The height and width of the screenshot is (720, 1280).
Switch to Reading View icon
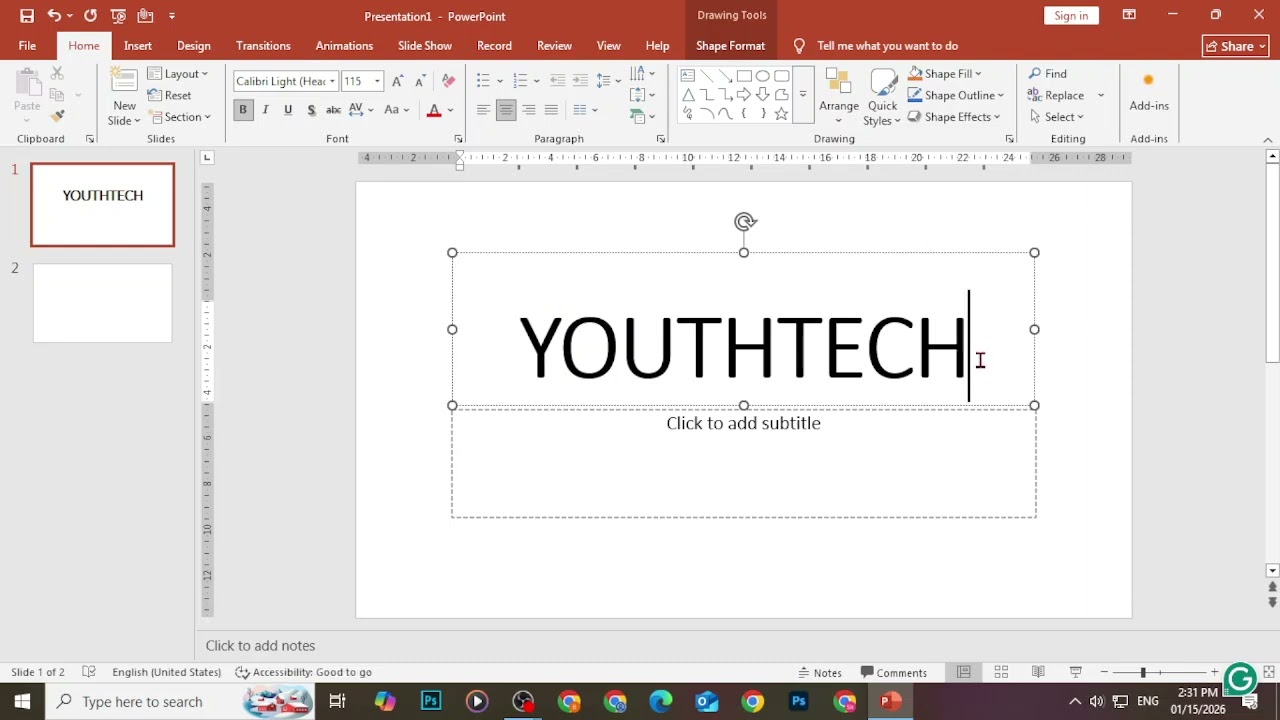tap(1038, 672)
